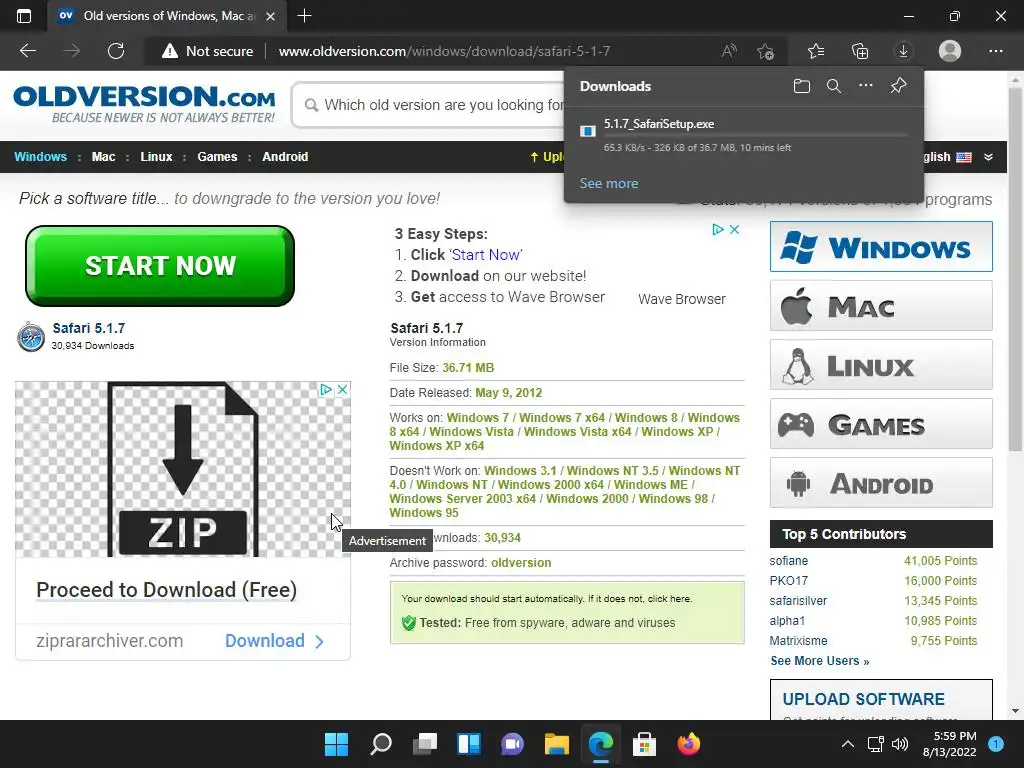Click the ZIP file ad image
Viewport: 1024px width, 768px height.
(x=183, y=470)
